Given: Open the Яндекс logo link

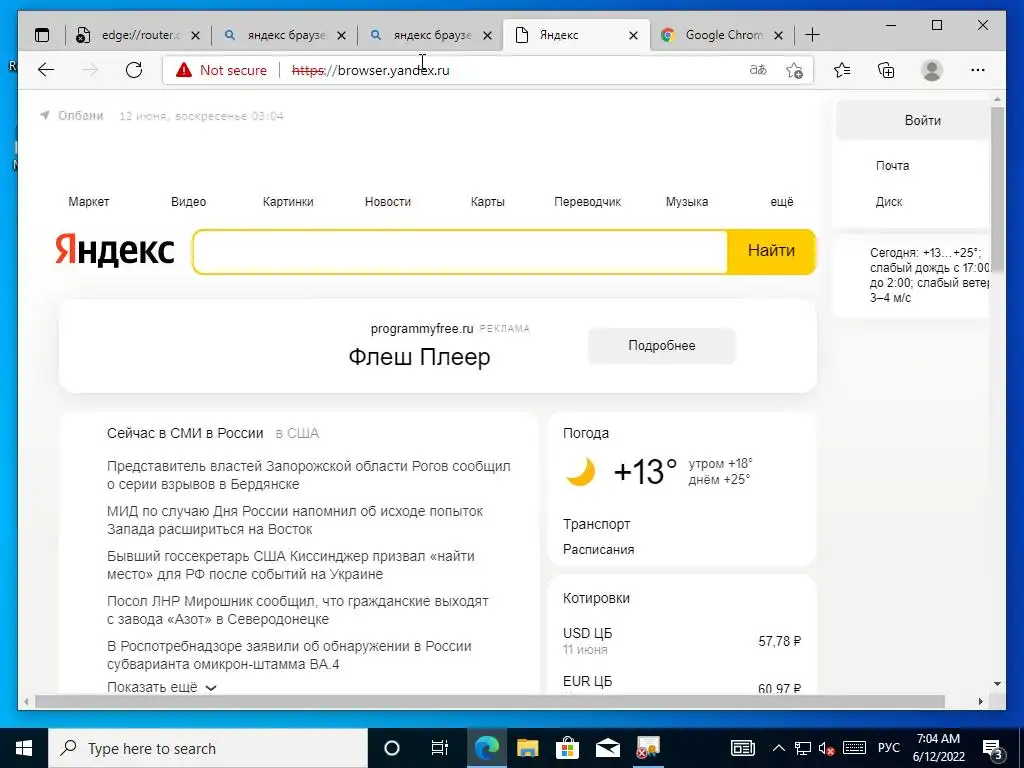Looking at the screenshot, I should pos(114,251).
